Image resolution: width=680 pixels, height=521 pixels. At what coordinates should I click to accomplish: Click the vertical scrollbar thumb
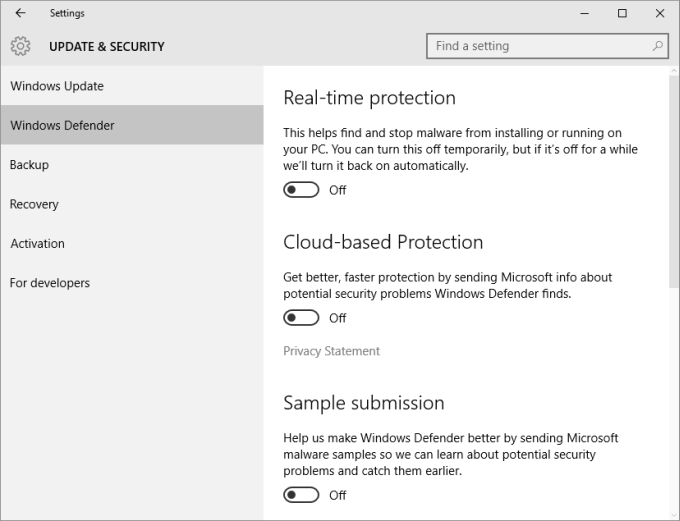pos(673,180)
